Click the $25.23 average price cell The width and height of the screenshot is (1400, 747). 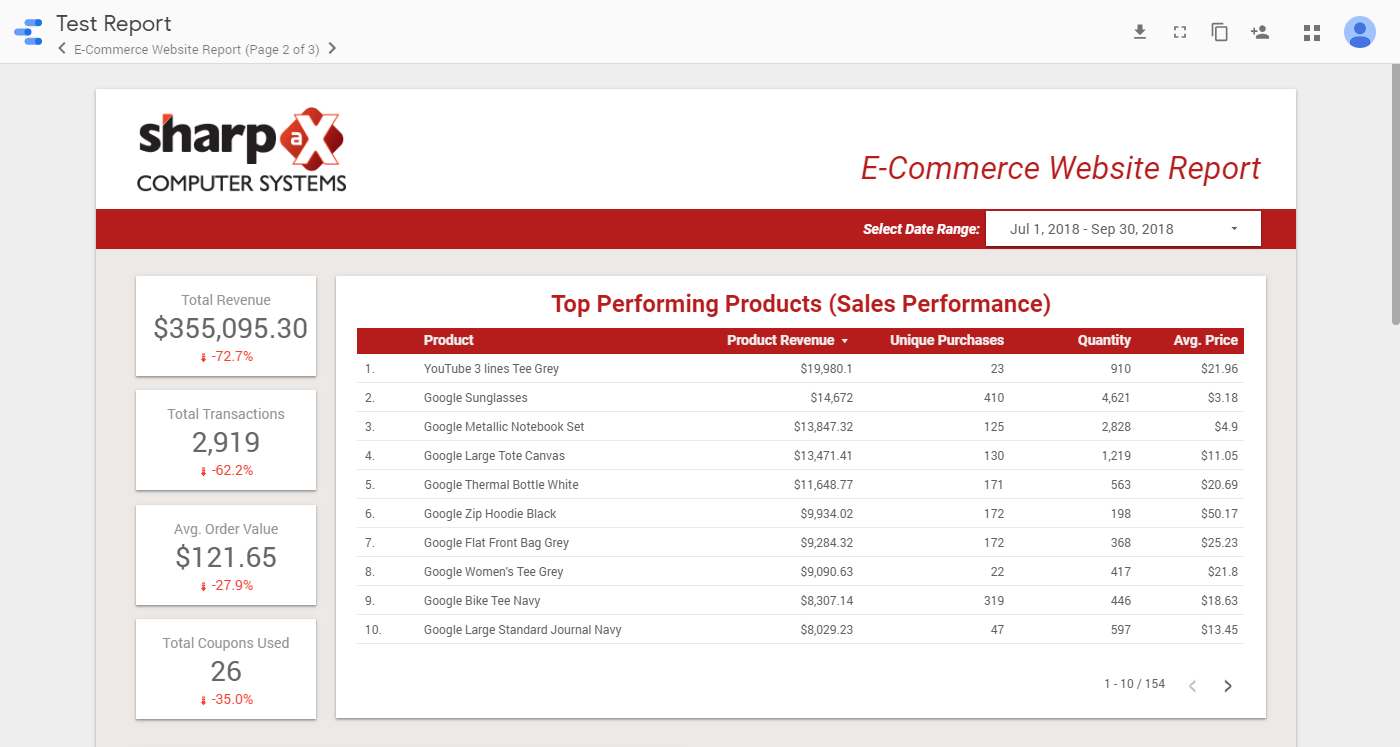coord(1220,543)
